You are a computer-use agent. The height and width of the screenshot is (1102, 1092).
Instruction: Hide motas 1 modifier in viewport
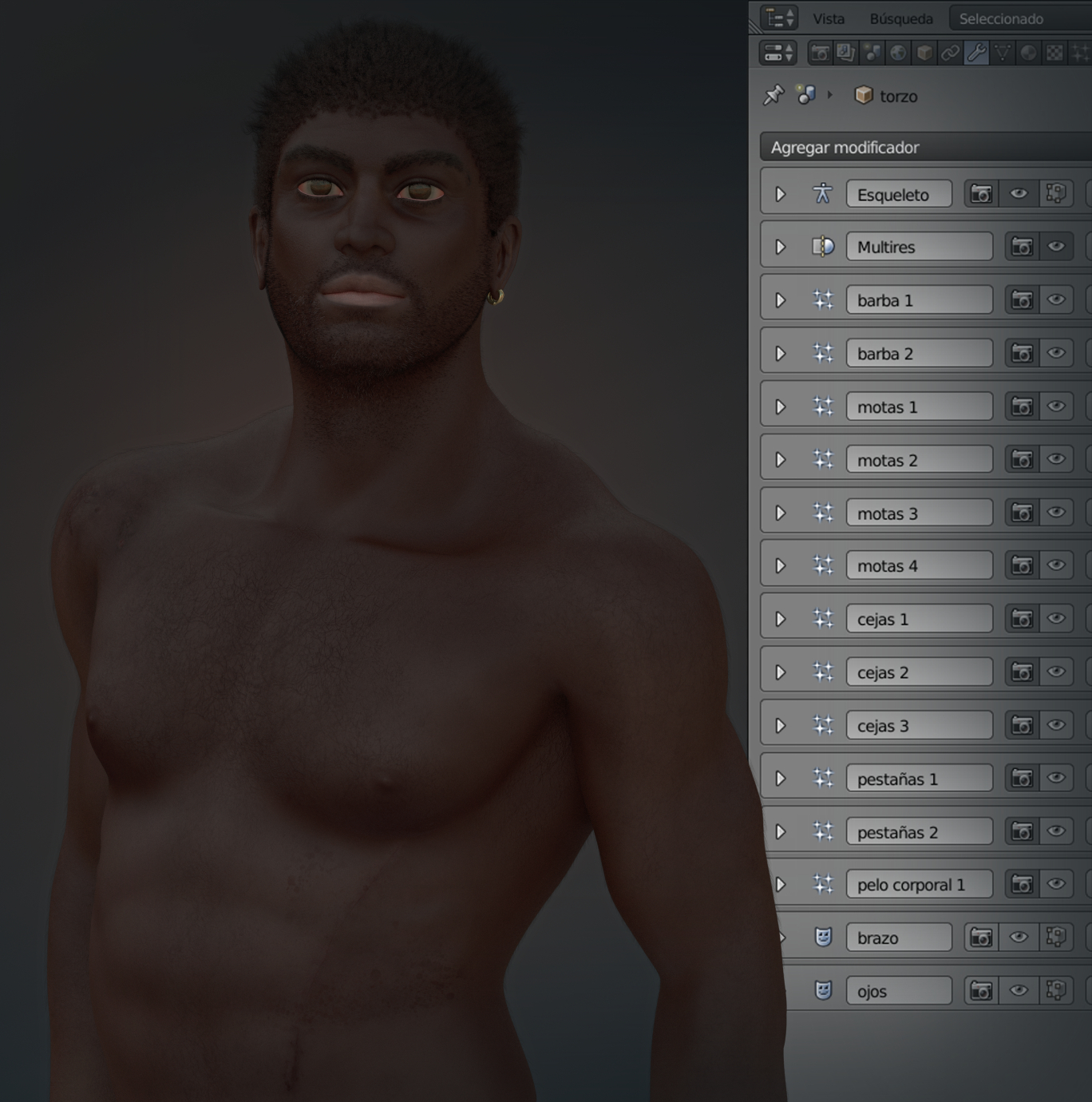tap(1056, 406)
